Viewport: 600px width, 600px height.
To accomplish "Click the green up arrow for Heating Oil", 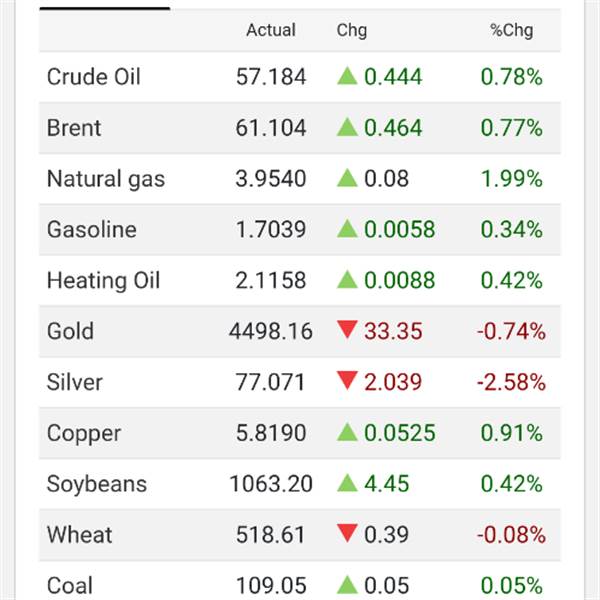I will pyautogui.click(x=347, y=280).
